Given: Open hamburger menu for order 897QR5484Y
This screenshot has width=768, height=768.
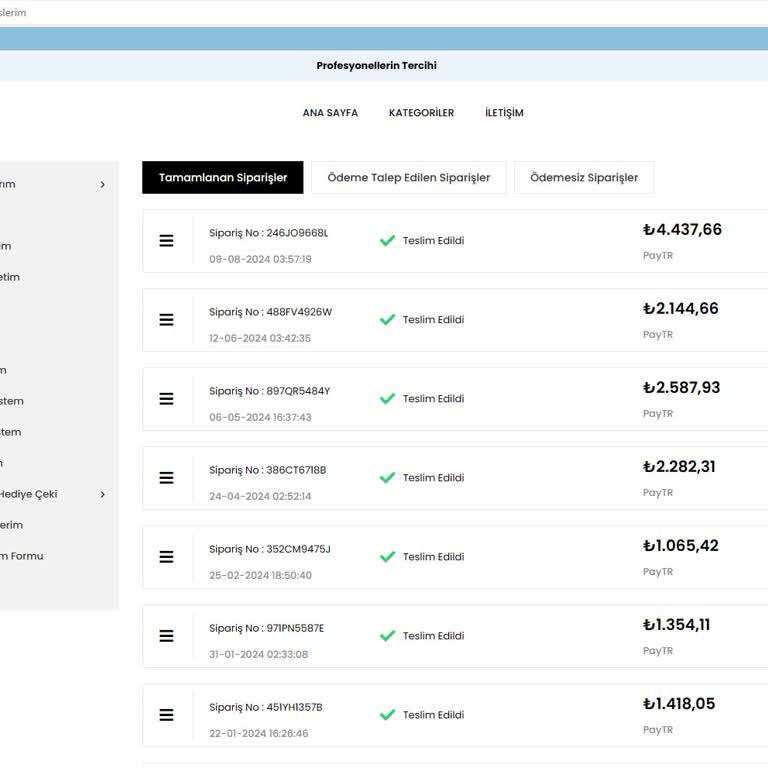Looking at the screenshot, I should point(167,399).
